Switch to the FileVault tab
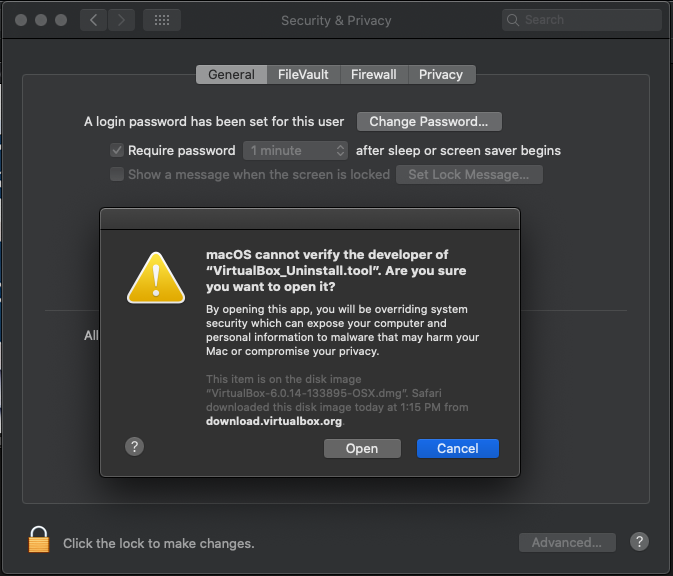Viewport: 673px width, 576px height. pos(303,75)
